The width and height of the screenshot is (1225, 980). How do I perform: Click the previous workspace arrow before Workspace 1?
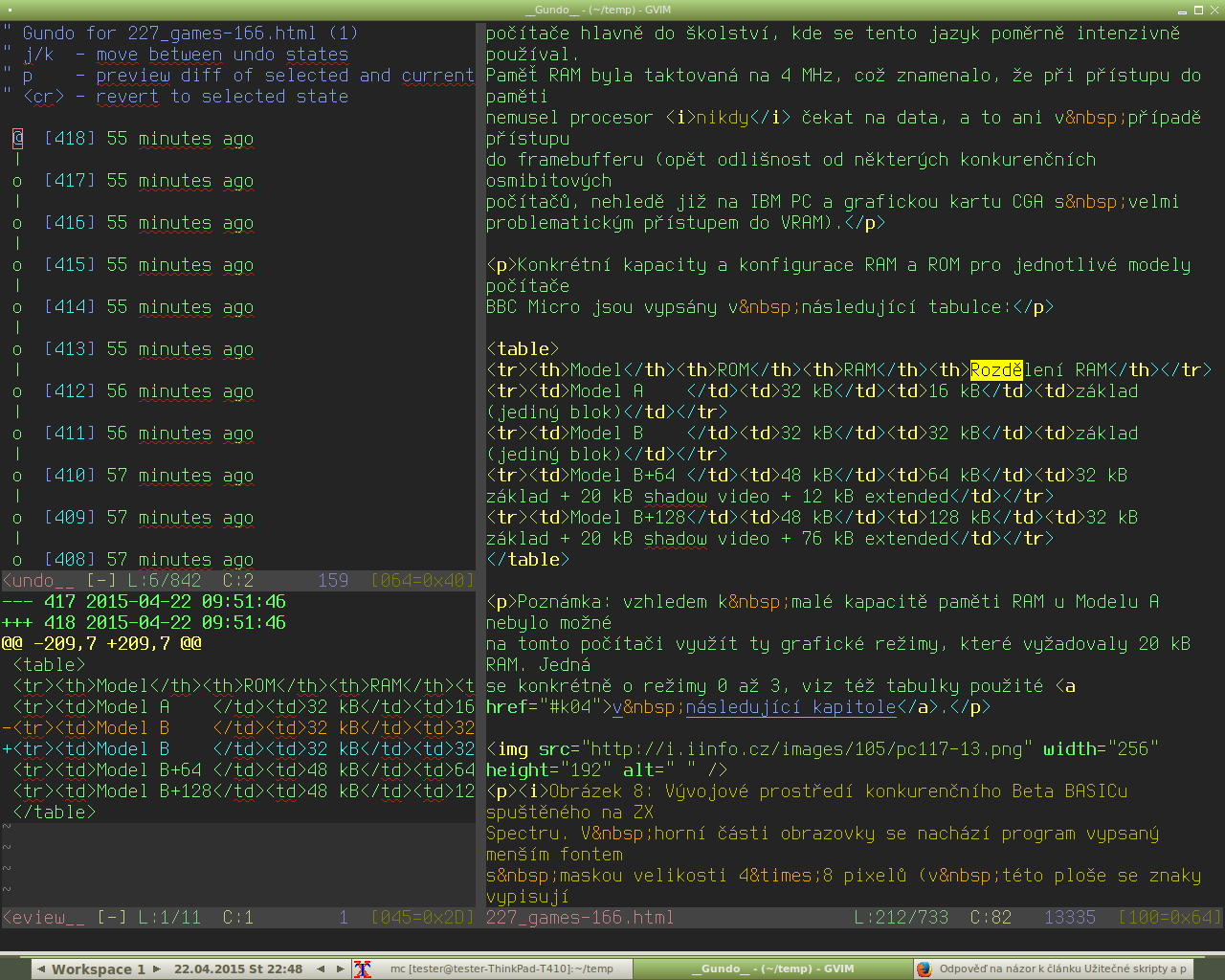pyautogui.click(x=41, y=969)
